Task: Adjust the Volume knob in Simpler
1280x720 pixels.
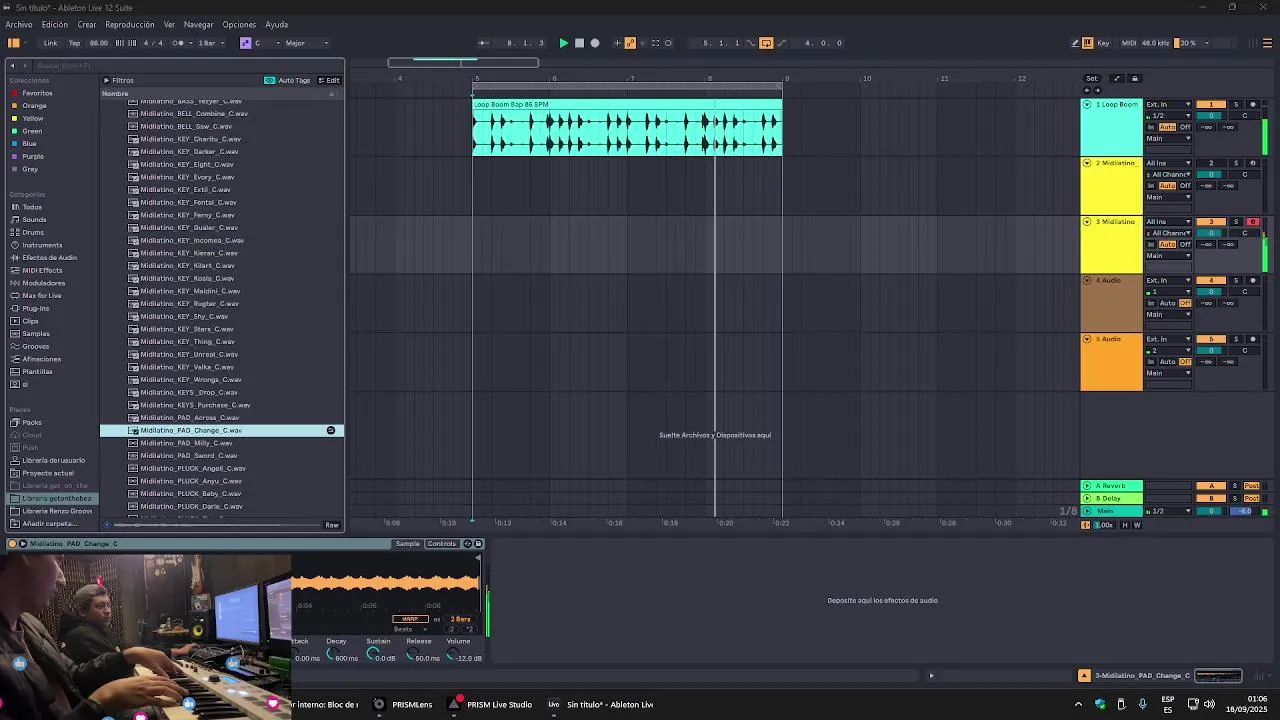Action: pos(452,655)
